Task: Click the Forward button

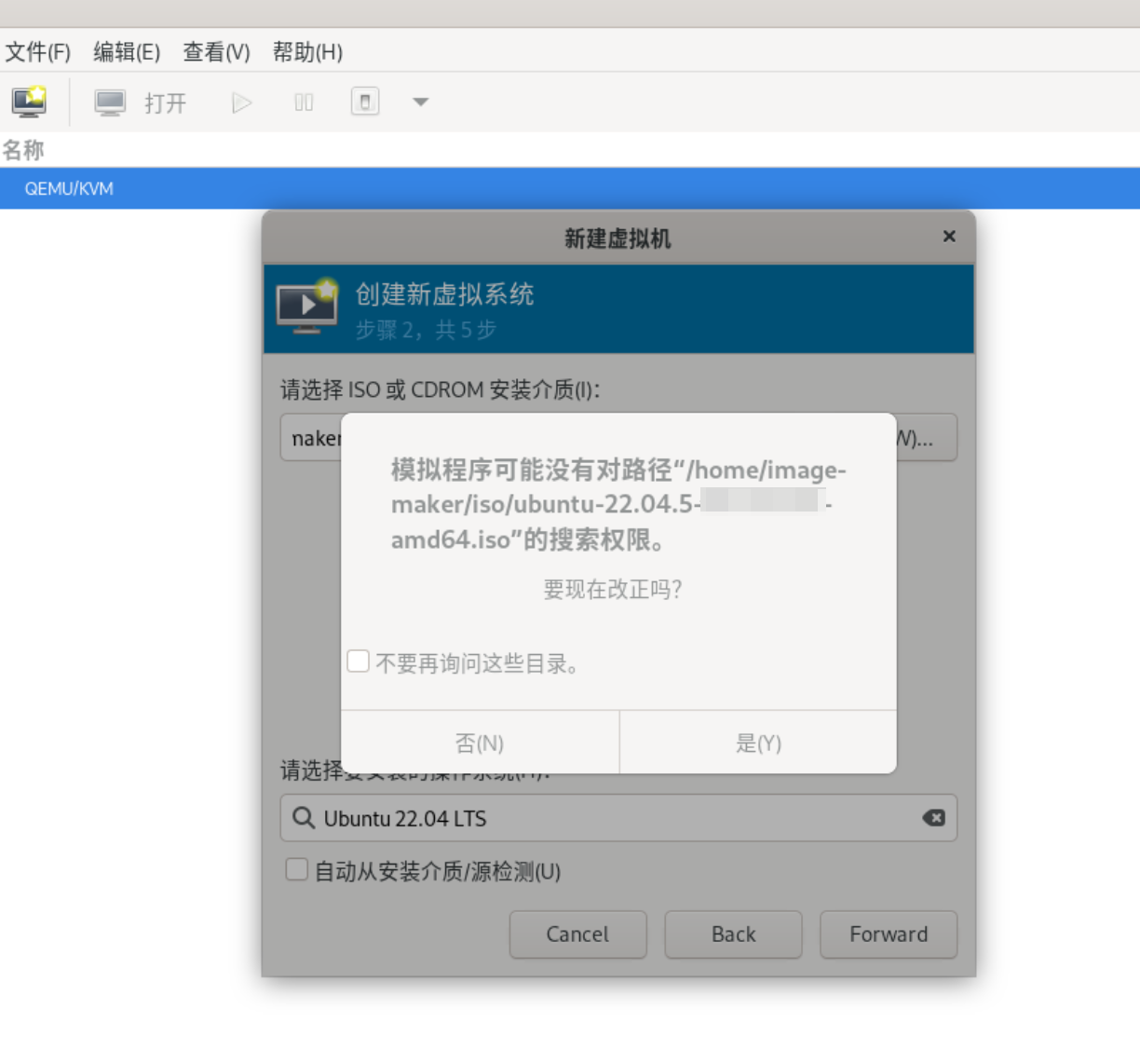Action: tap(888, 934)
